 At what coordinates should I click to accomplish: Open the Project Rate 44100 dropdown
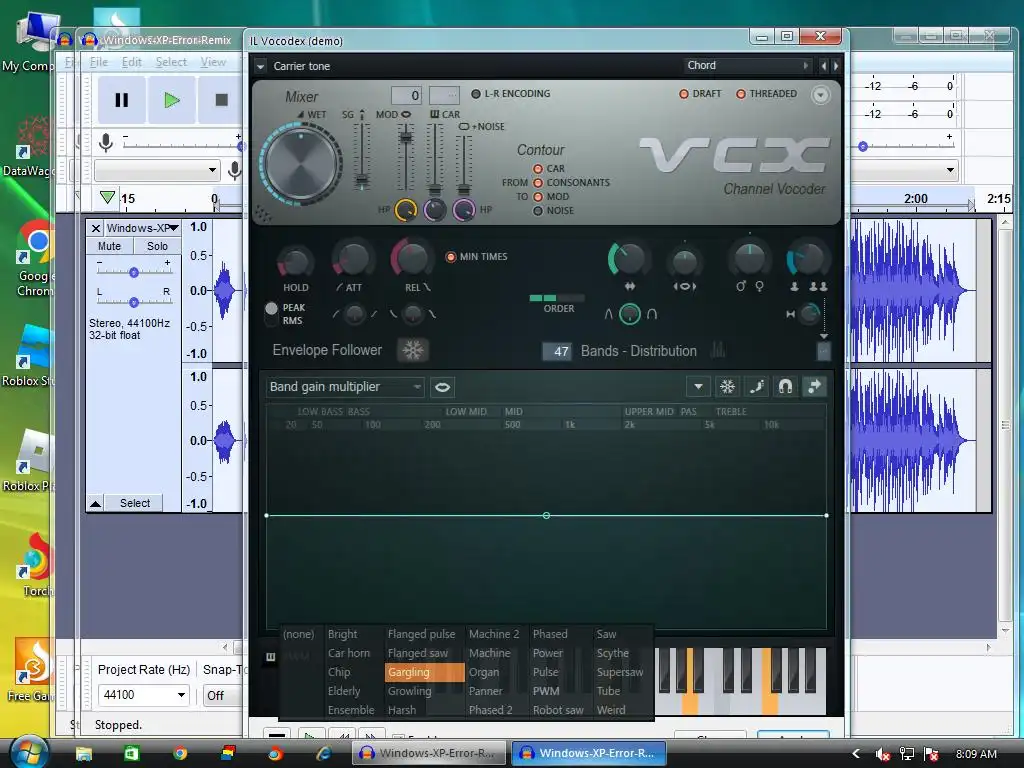pyautogui.click(x=143, y=695)
